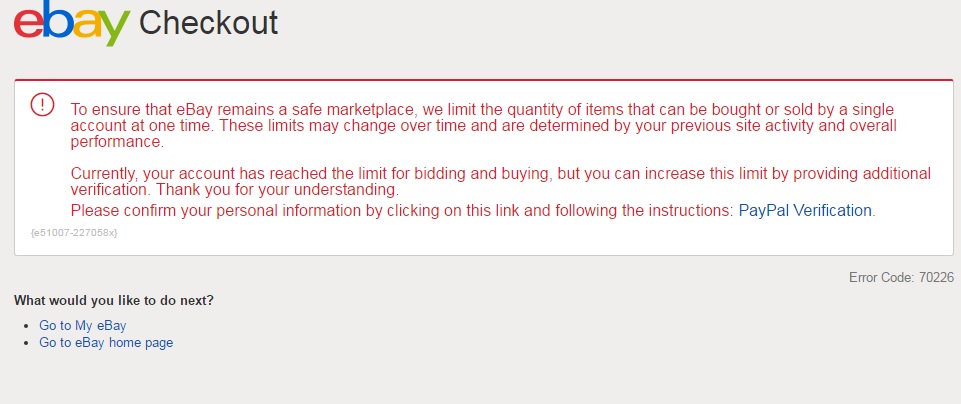Image resolution: width=961 pixels, height=404 pixels.
Task: Click the blue letter "b" in the logo
Action: pos(56,21)
